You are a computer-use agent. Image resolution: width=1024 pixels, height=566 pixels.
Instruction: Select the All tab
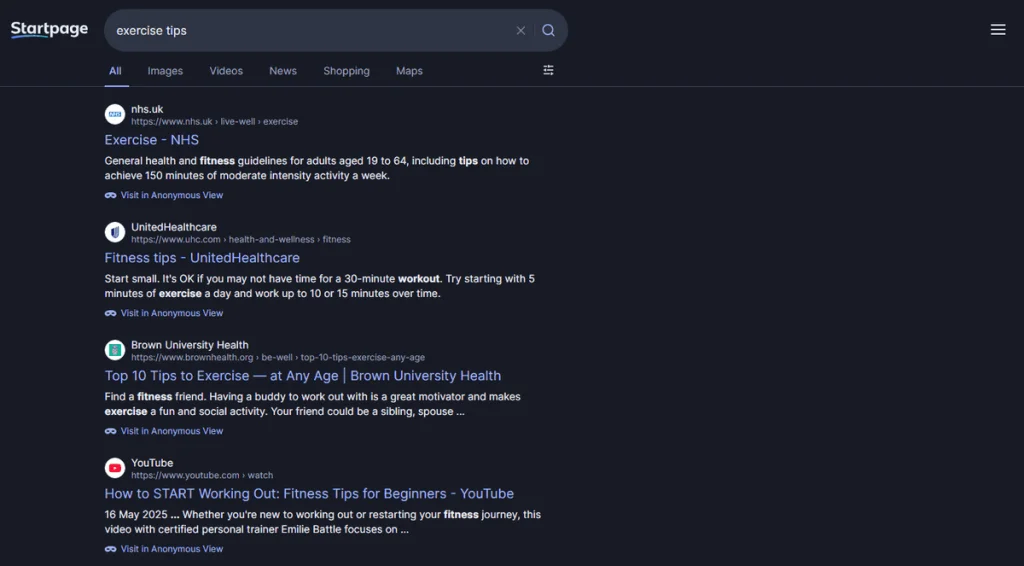click(115, 71)
